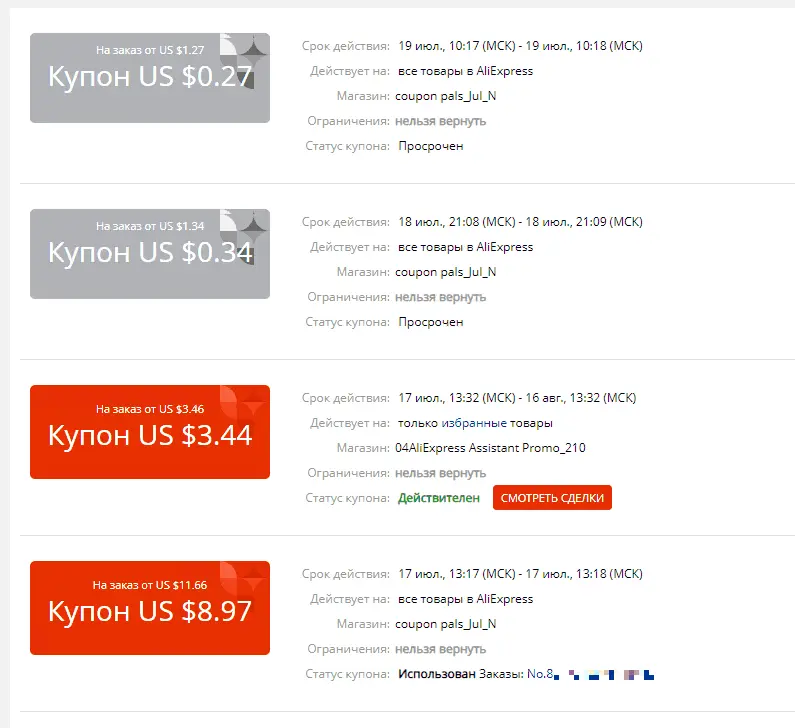The width and height of the screenshot is (795, 728).
Task: Click the Действителен status text
Action: [x=439, y=498]
